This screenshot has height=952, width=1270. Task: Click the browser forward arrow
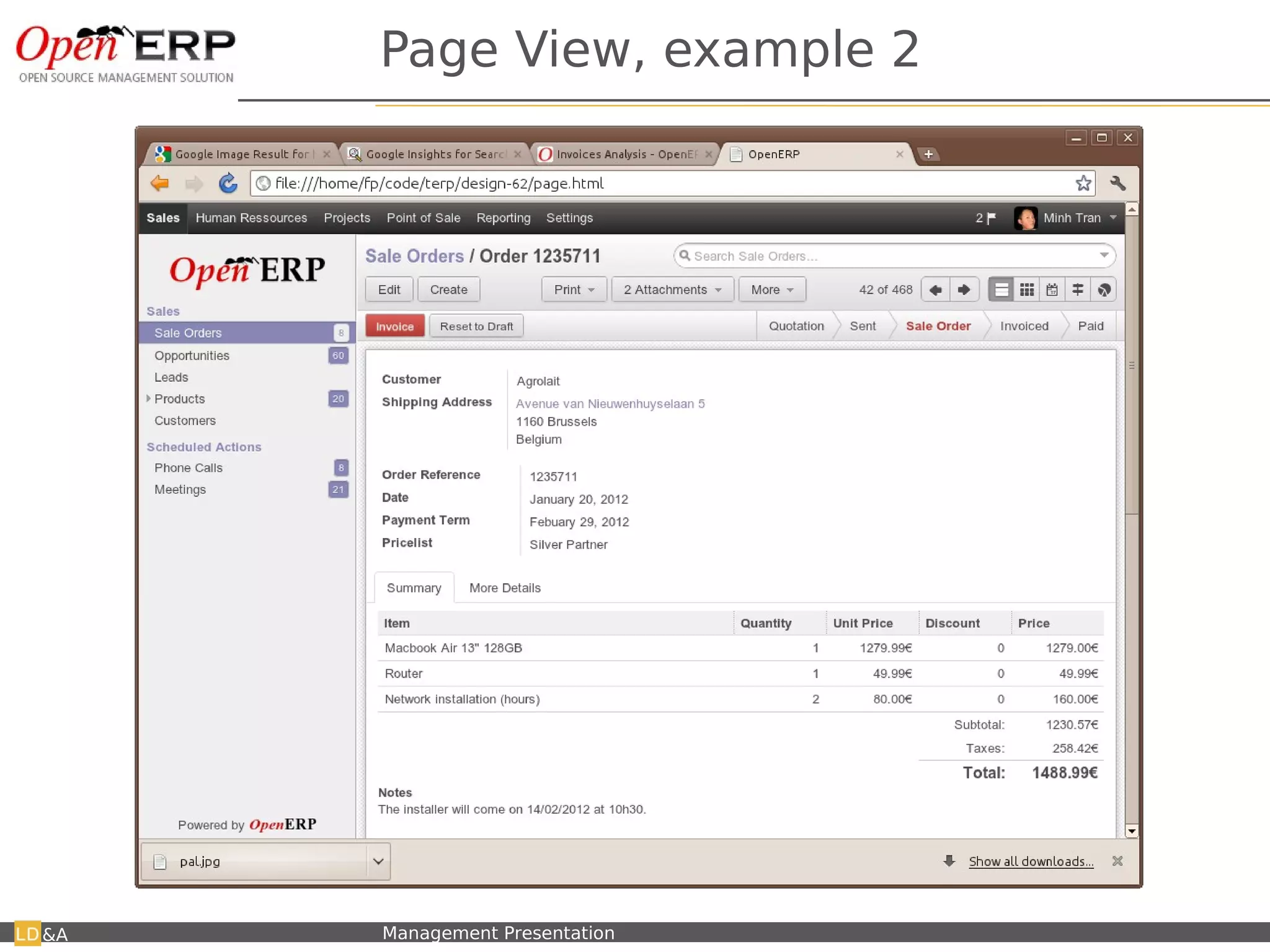tap(194, 183)
